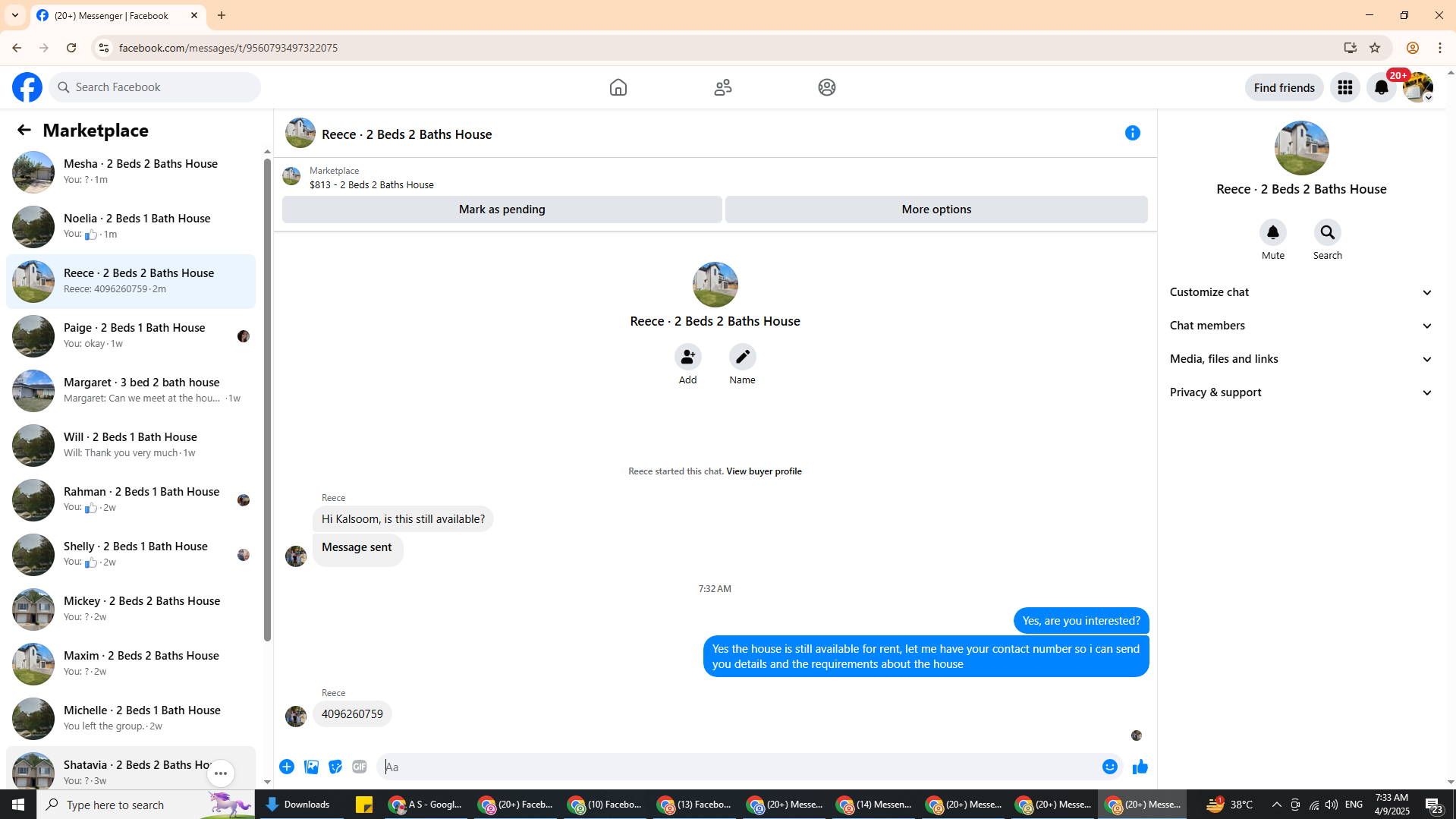Open a new browser tab
This screenshot has width=1456, height=819.
[222, 15]
